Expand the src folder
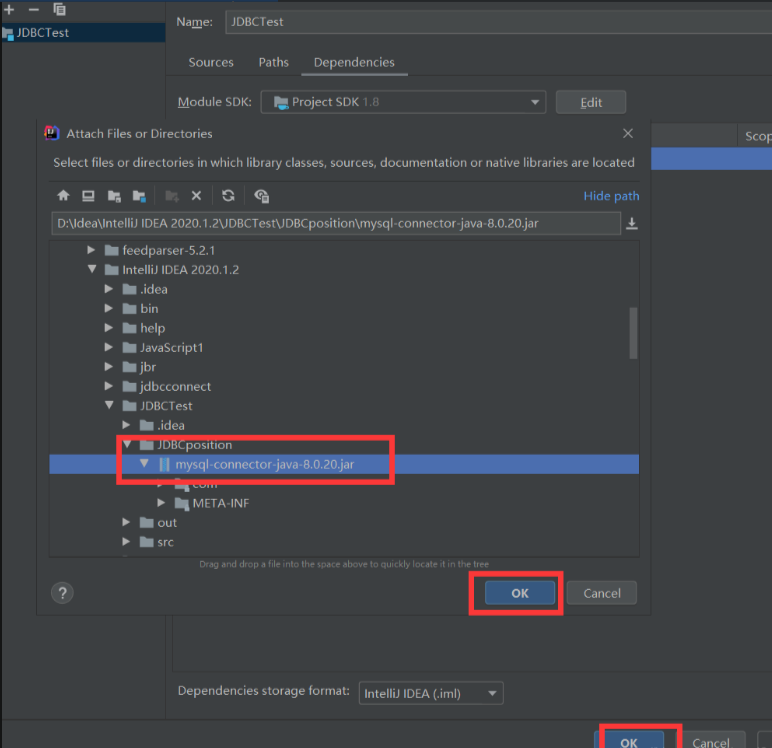 point(126,542)
